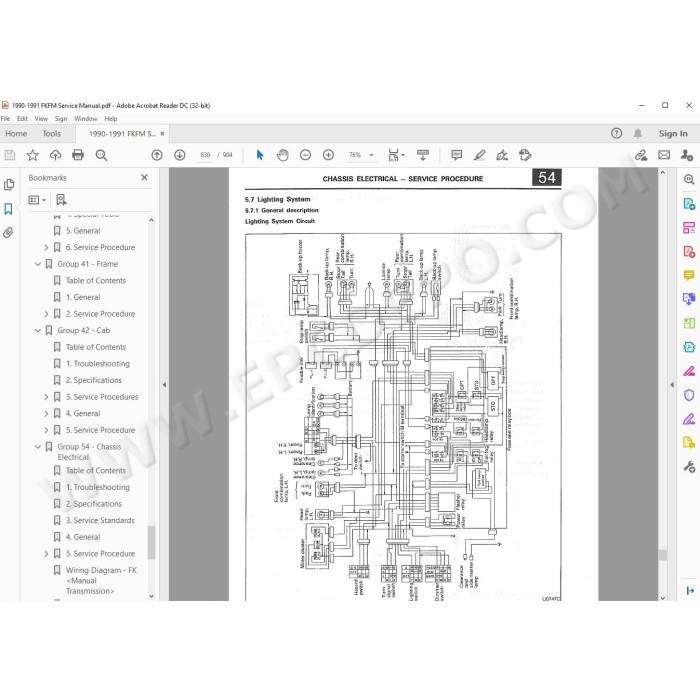The width and height of the screenshot is (700, 700).
Task: Open the Add comment tool
Action: (x=456, y=155)
